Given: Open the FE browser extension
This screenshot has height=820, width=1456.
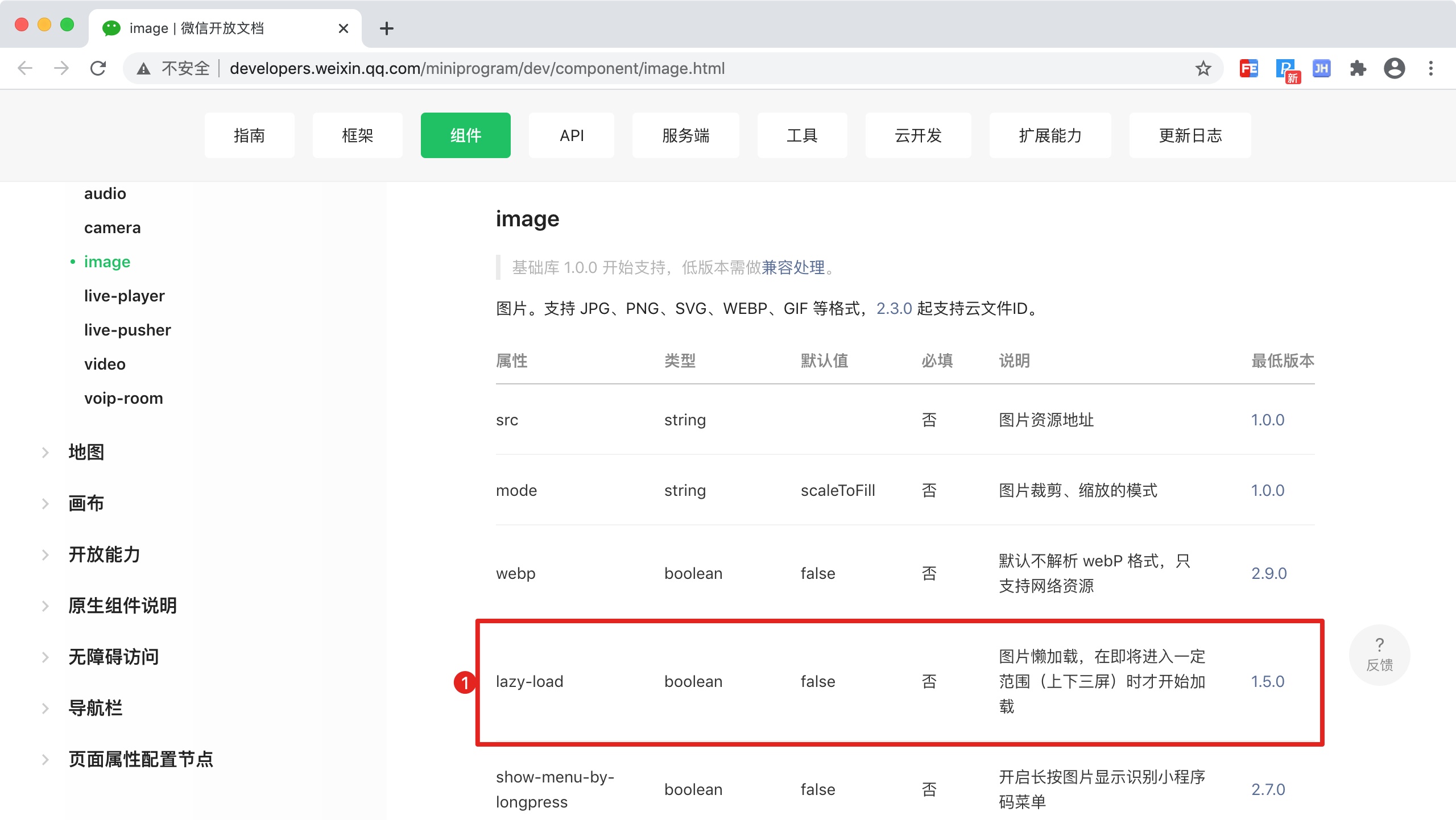Looking at the screenshot, I should (x=1248, y=68).
